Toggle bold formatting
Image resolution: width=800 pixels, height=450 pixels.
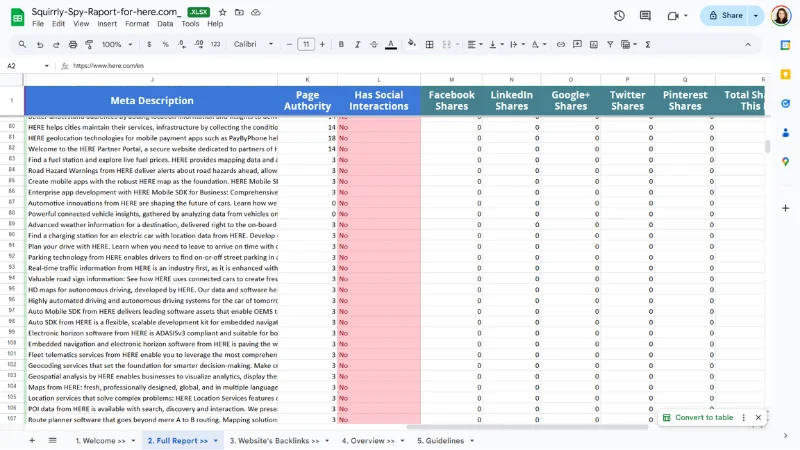pyautogui.click(x=341, y=44)
